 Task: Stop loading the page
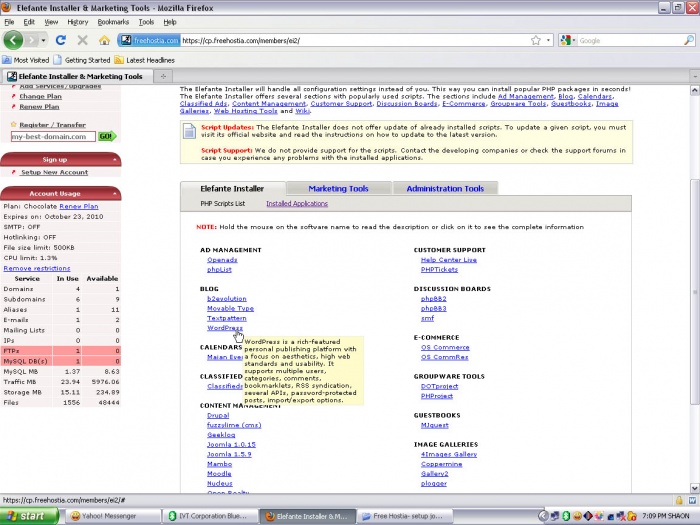82,40
